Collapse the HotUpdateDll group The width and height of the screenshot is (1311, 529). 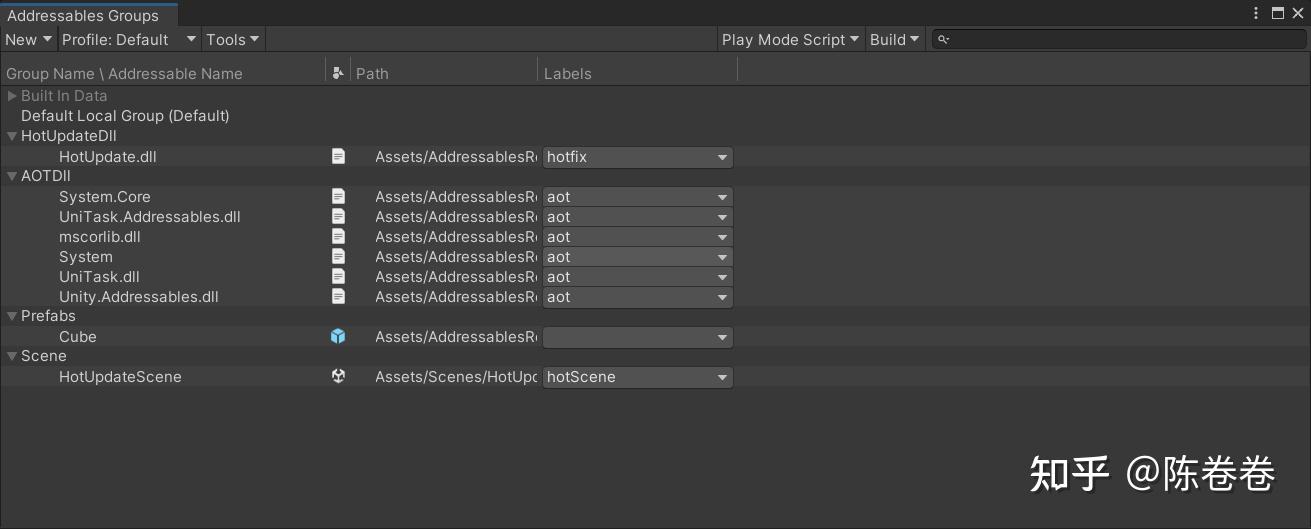click(12, 136)
